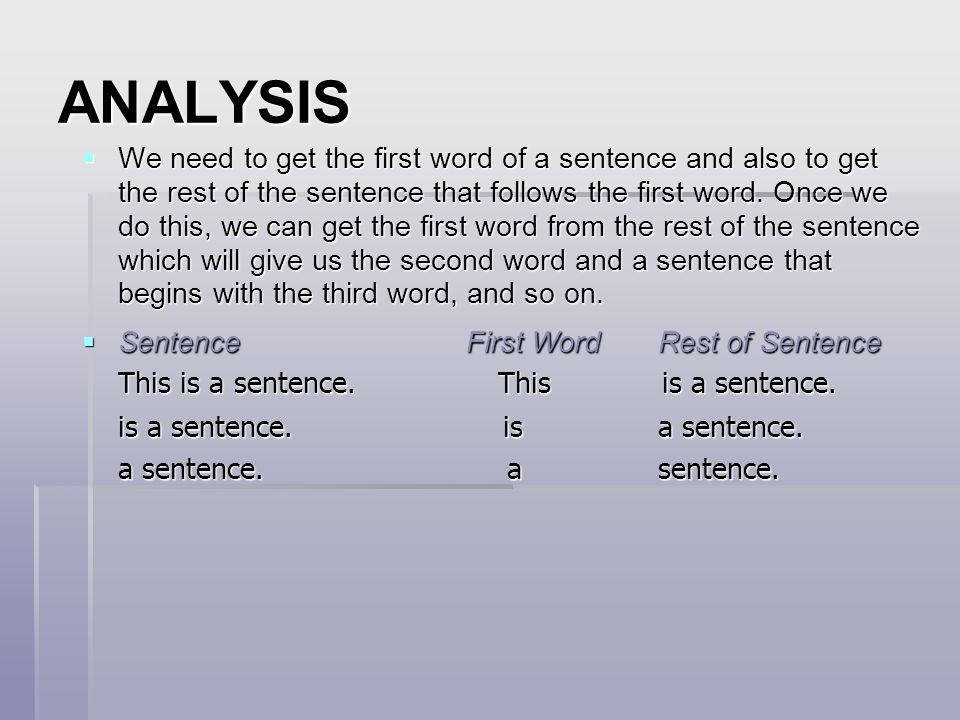Click the line starting 'do this, we can get'

(519, 227)
